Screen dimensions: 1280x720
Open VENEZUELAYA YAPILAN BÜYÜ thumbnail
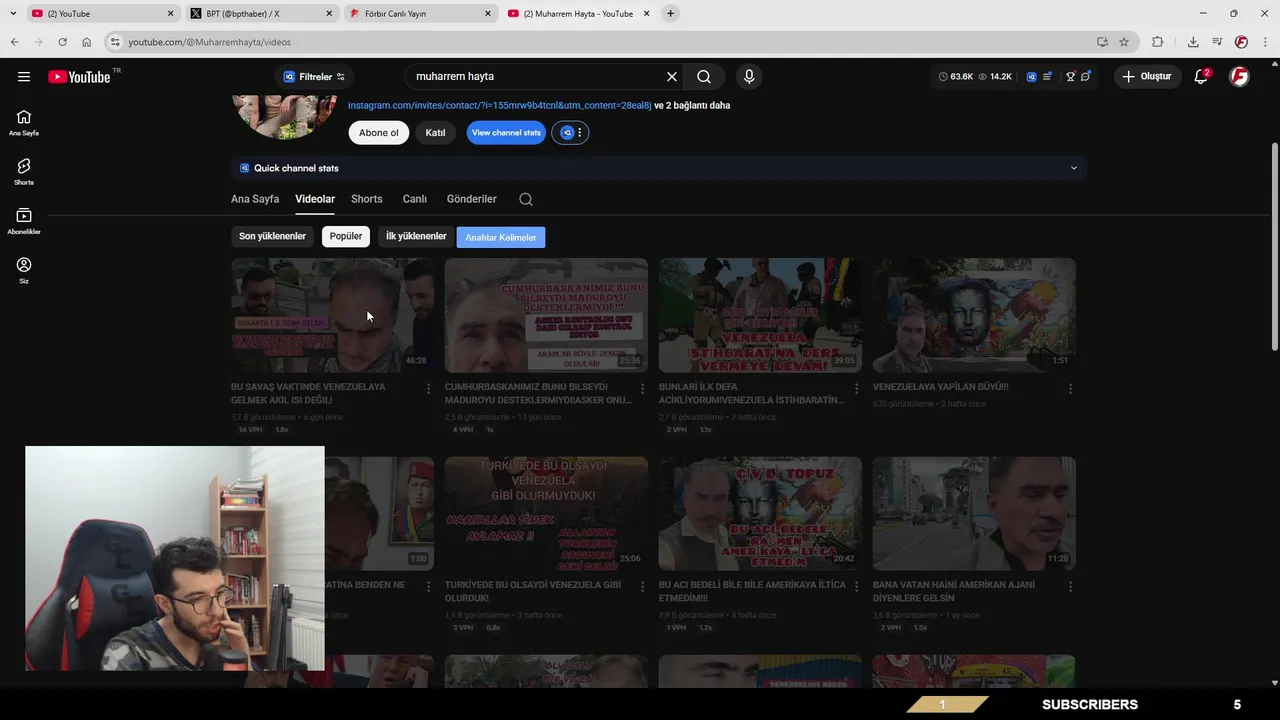point(974,315)
